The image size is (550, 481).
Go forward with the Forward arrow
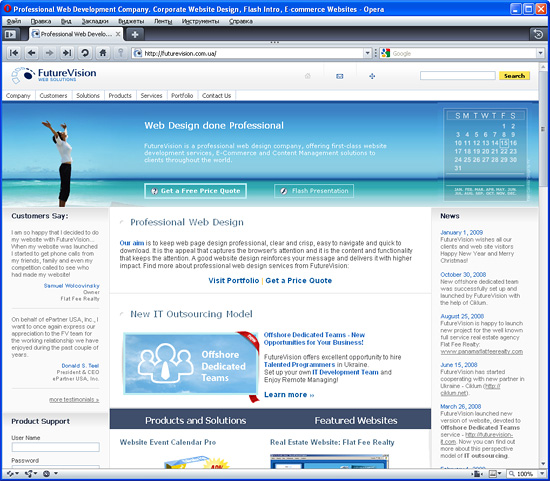49,53
